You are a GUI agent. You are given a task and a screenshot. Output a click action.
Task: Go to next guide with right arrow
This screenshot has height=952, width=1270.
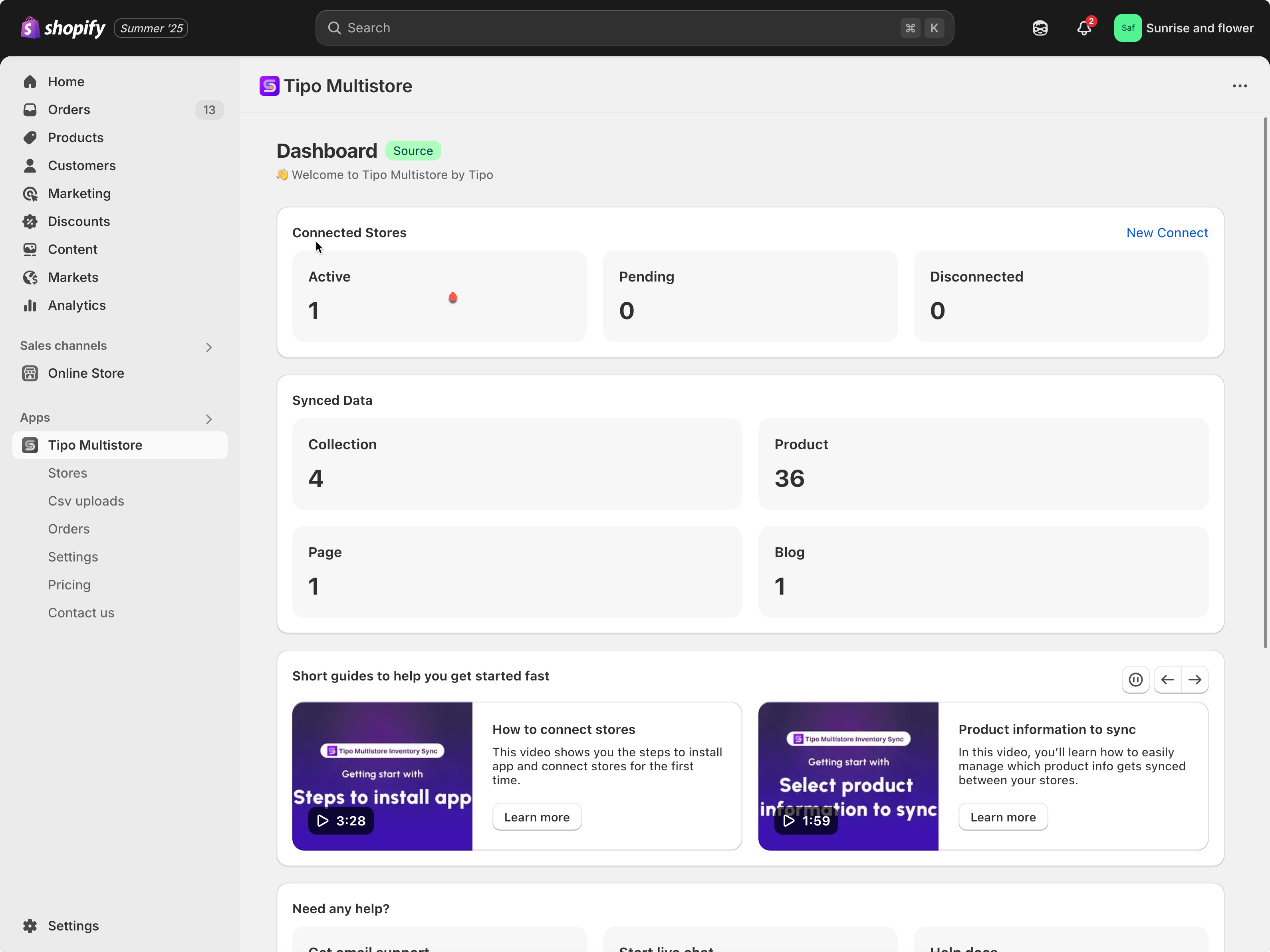tap(1195, 680)
